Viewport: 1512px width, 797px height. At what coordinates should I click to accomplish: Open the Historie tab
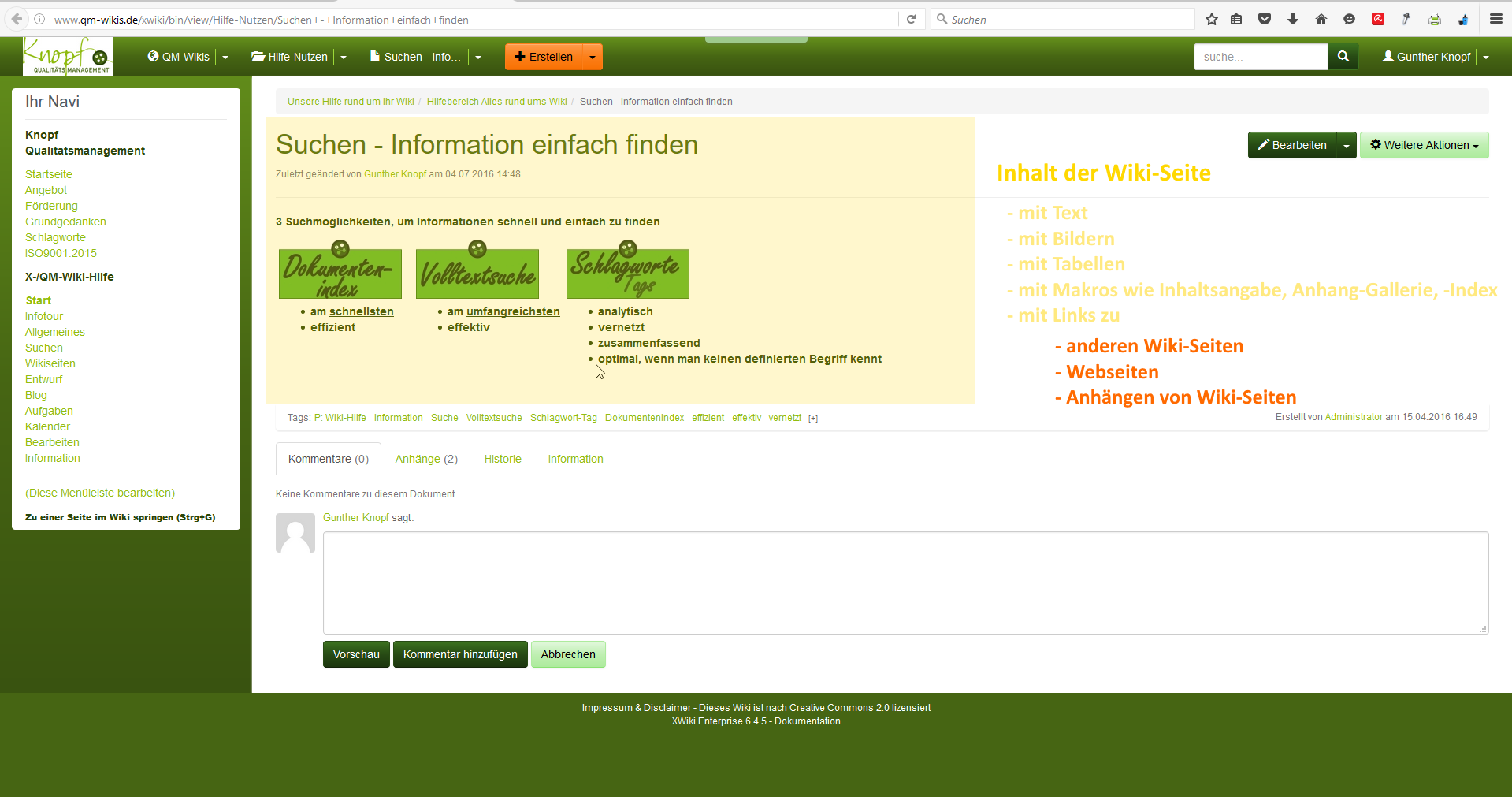coord(503,459)
